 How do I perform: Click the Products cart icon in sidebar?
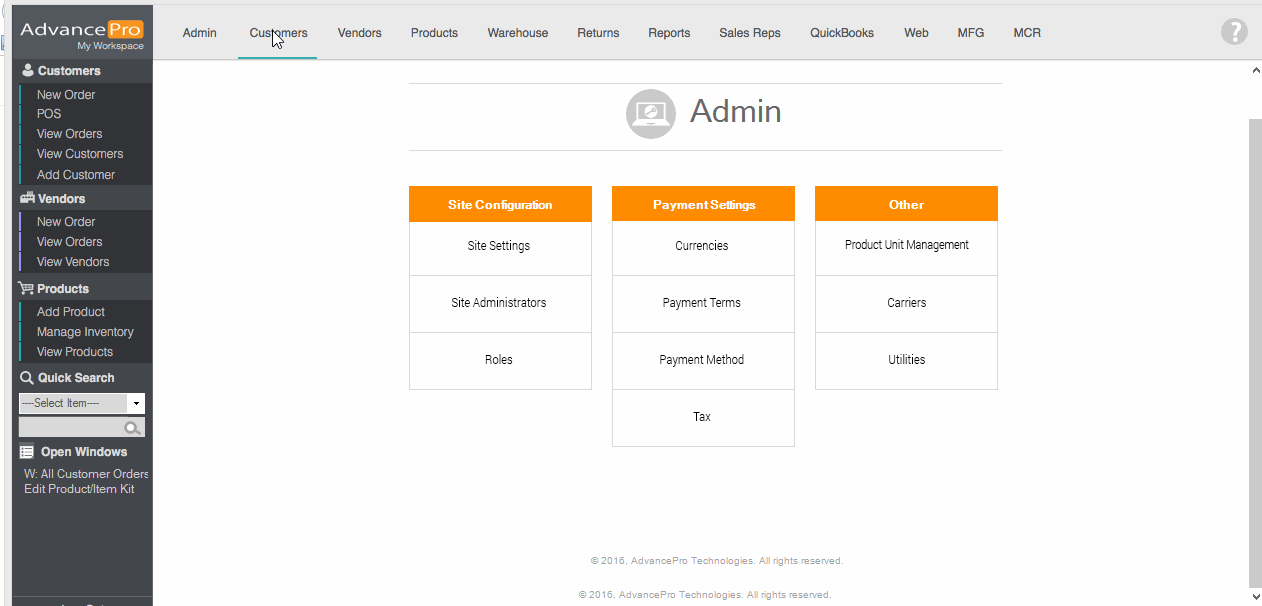27,289
